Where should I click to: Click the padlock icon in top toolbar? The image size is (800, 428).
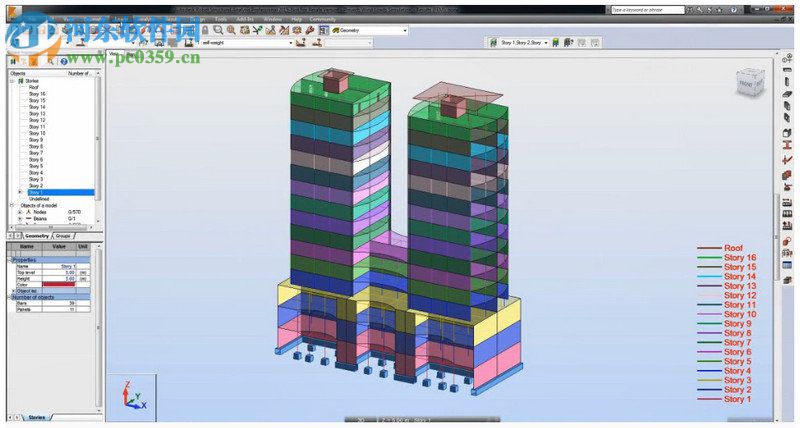coord(205,30)
